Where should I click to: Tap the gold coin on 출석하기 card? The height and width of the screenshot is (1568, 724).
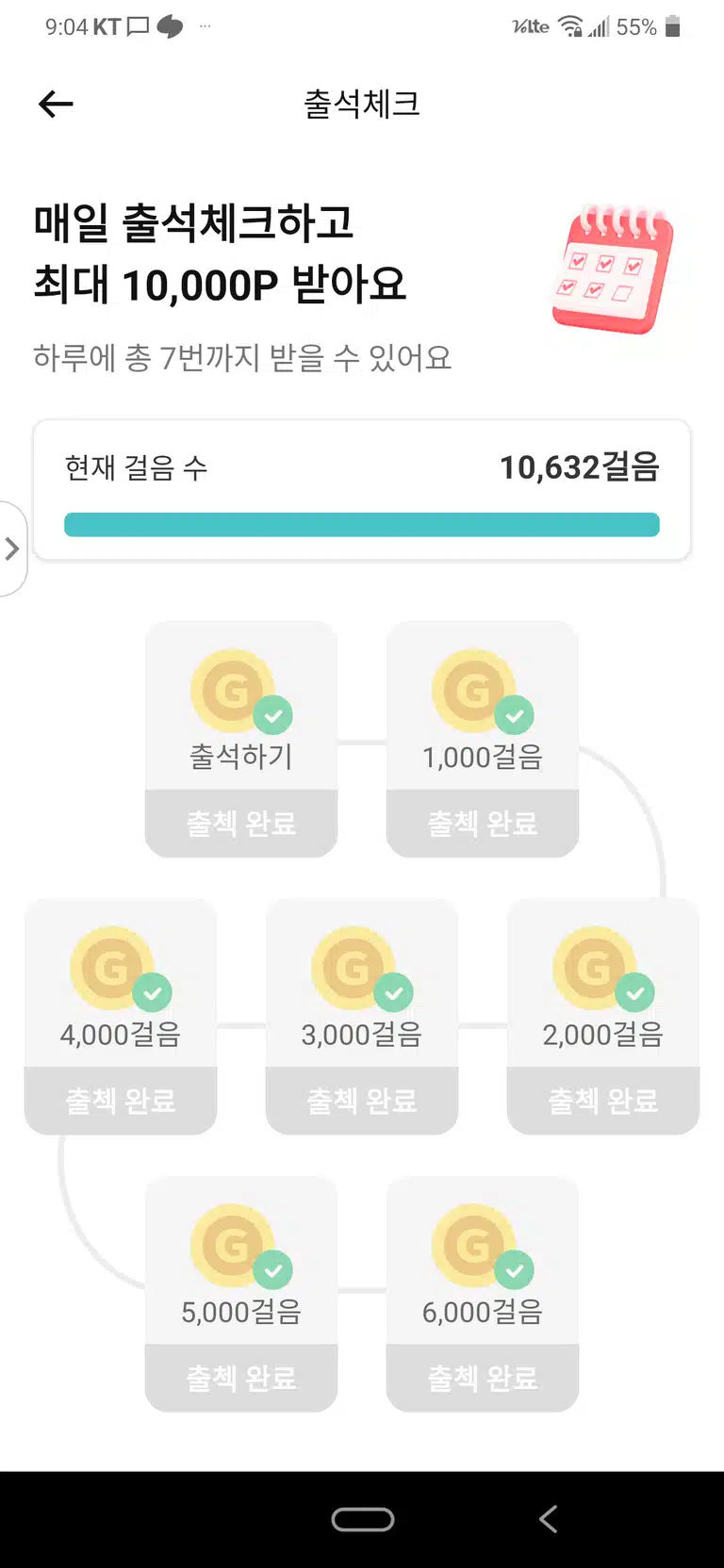(232, 691)
